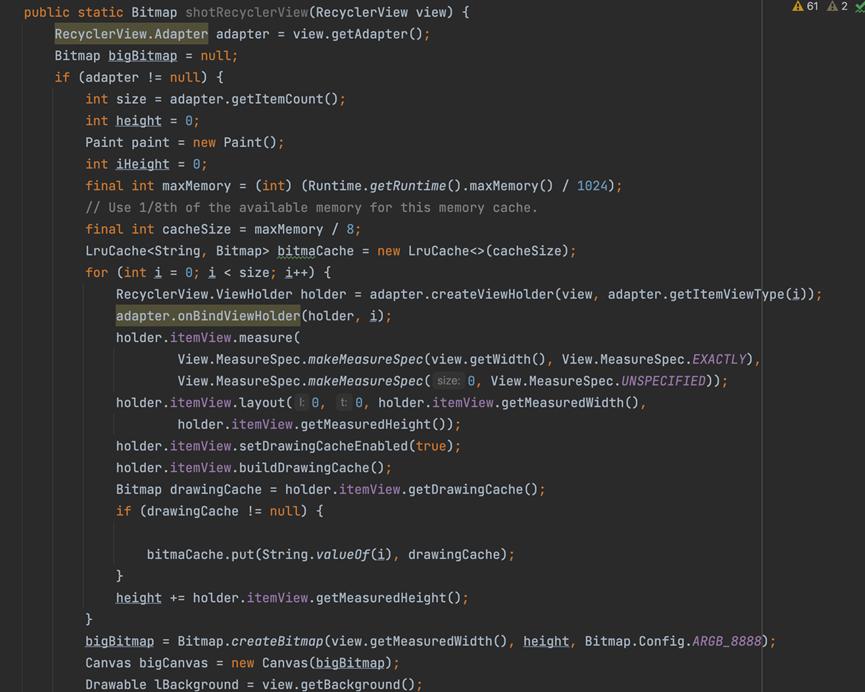865x692 pixels.
Task: Click the 'measure(' call on holder.itemView
Action: point(269,338)
